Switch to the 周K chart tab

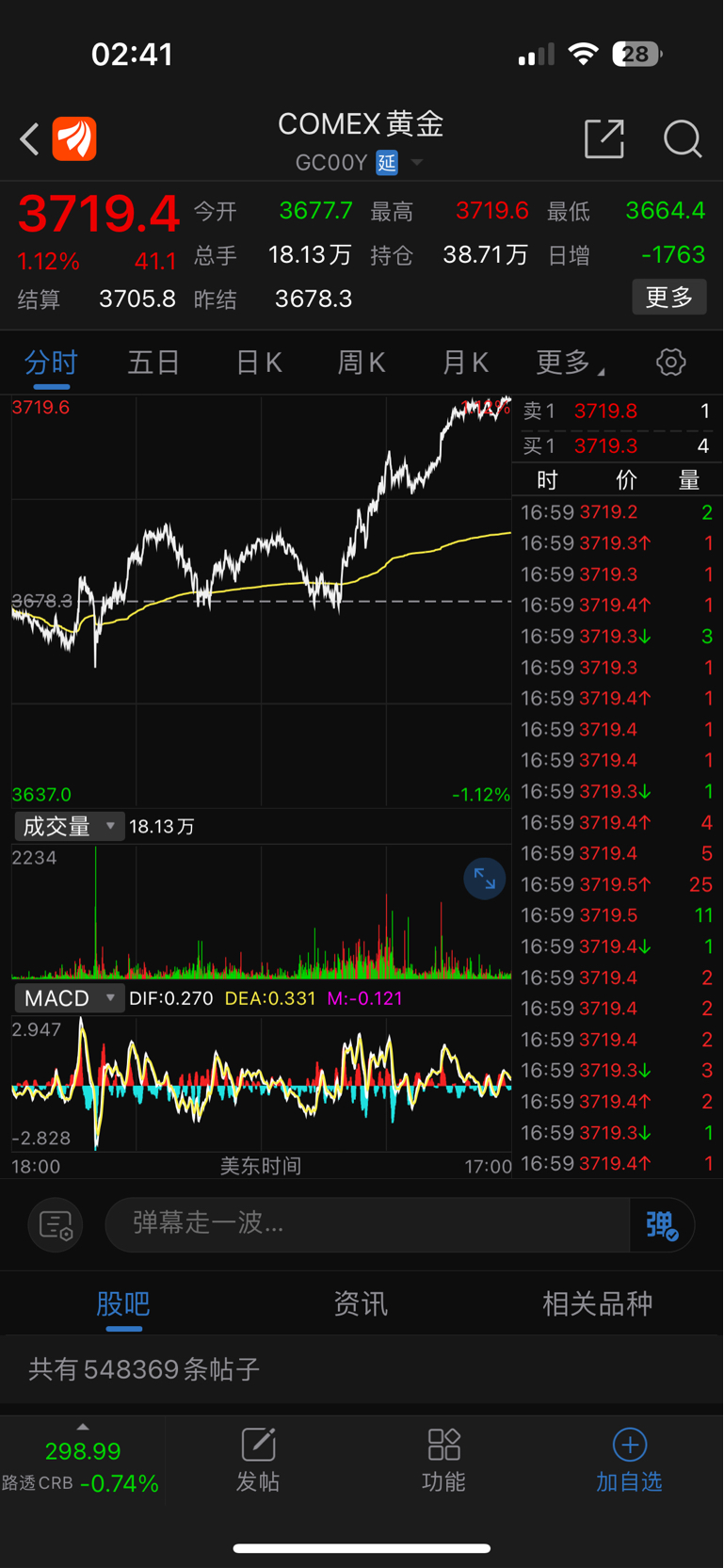point(362,363)
